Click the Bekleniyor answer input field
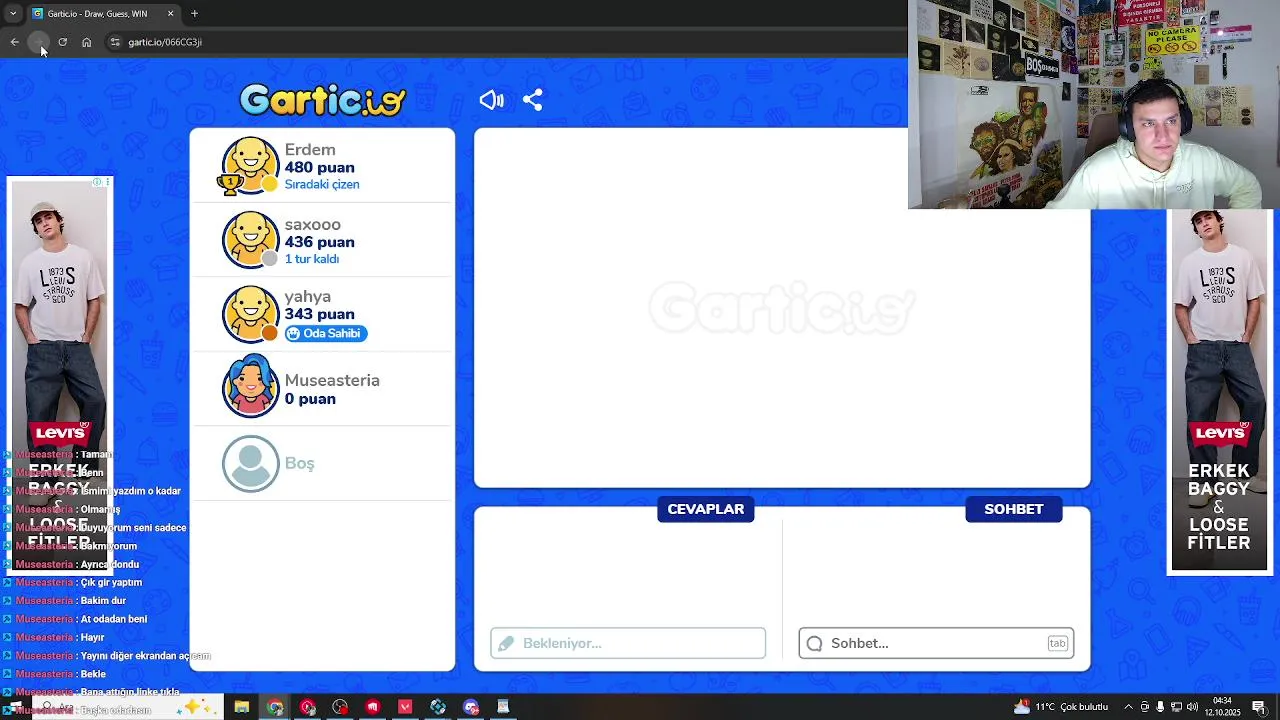 628,643
